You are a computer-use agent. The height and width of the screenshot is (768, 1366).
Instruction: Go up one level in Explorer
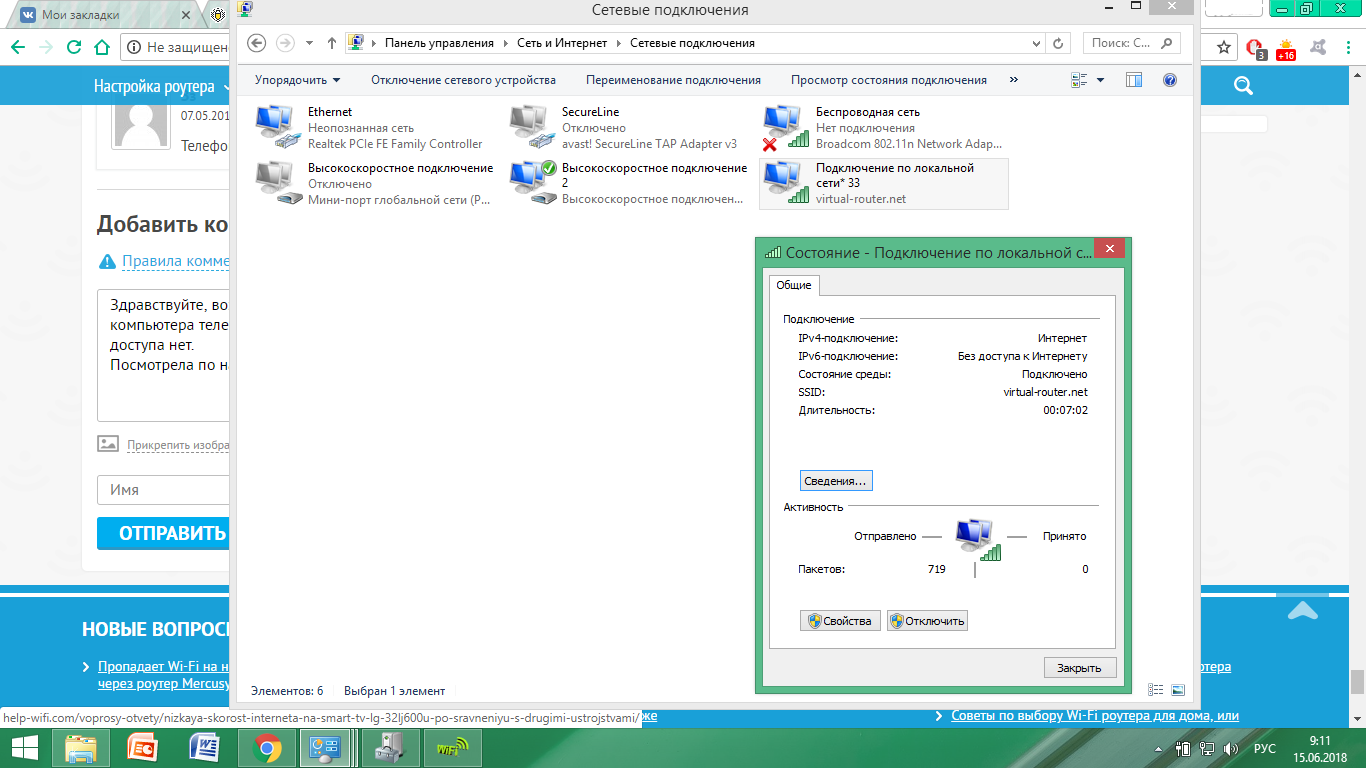[332, 43]
